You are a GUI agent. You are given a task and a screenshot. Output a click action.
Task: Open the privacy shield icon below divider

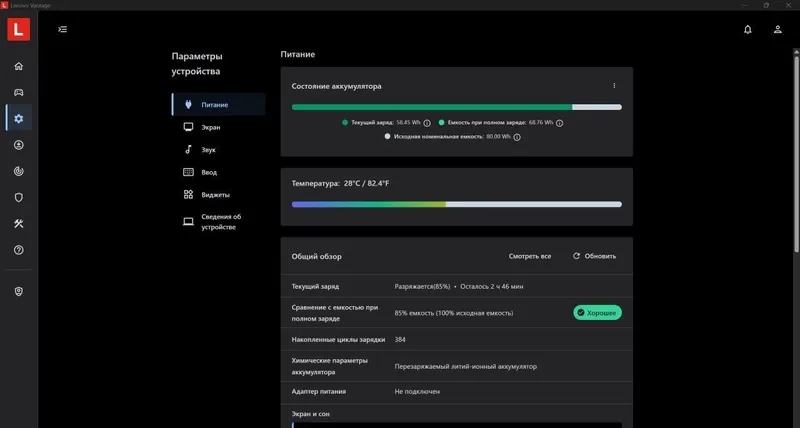tap(19, 291)
